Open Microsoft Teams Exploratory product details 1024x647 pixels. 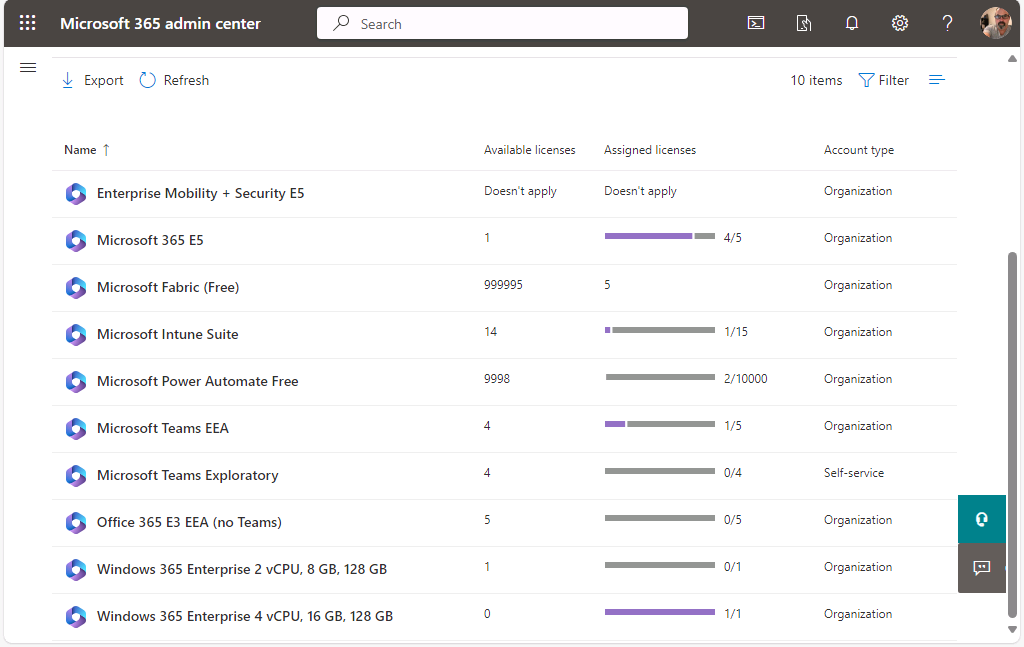(187, 475)
